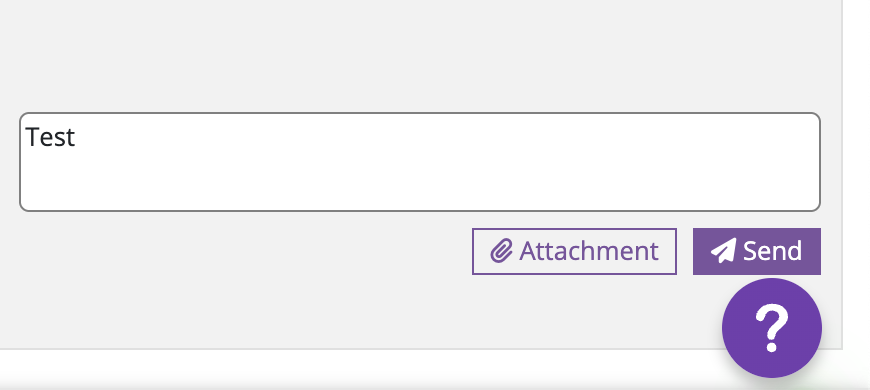Place cursor after the word Test

coord(76,137)
